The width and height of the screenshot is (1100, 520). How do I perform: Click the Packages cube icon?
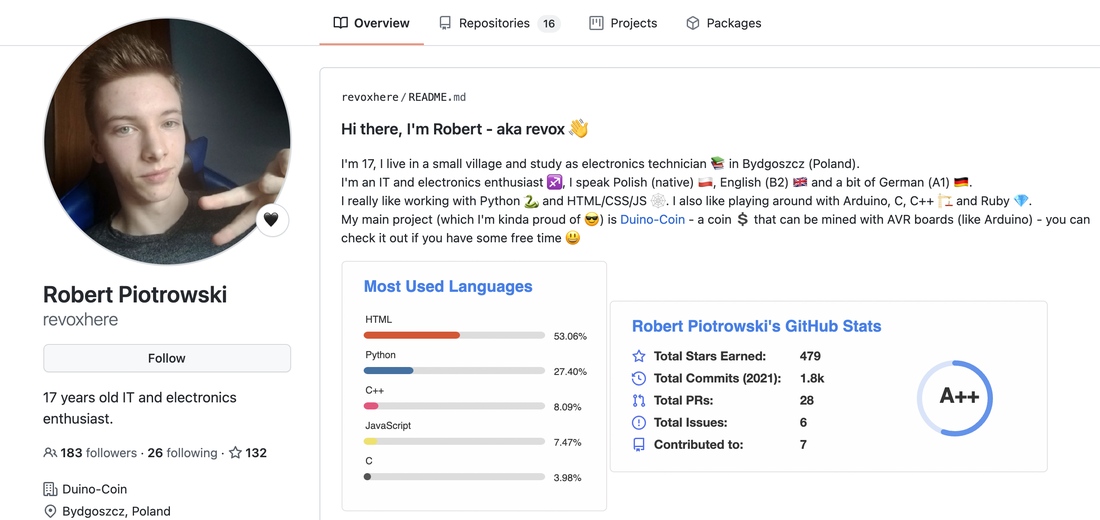click(x=692, y=23)
